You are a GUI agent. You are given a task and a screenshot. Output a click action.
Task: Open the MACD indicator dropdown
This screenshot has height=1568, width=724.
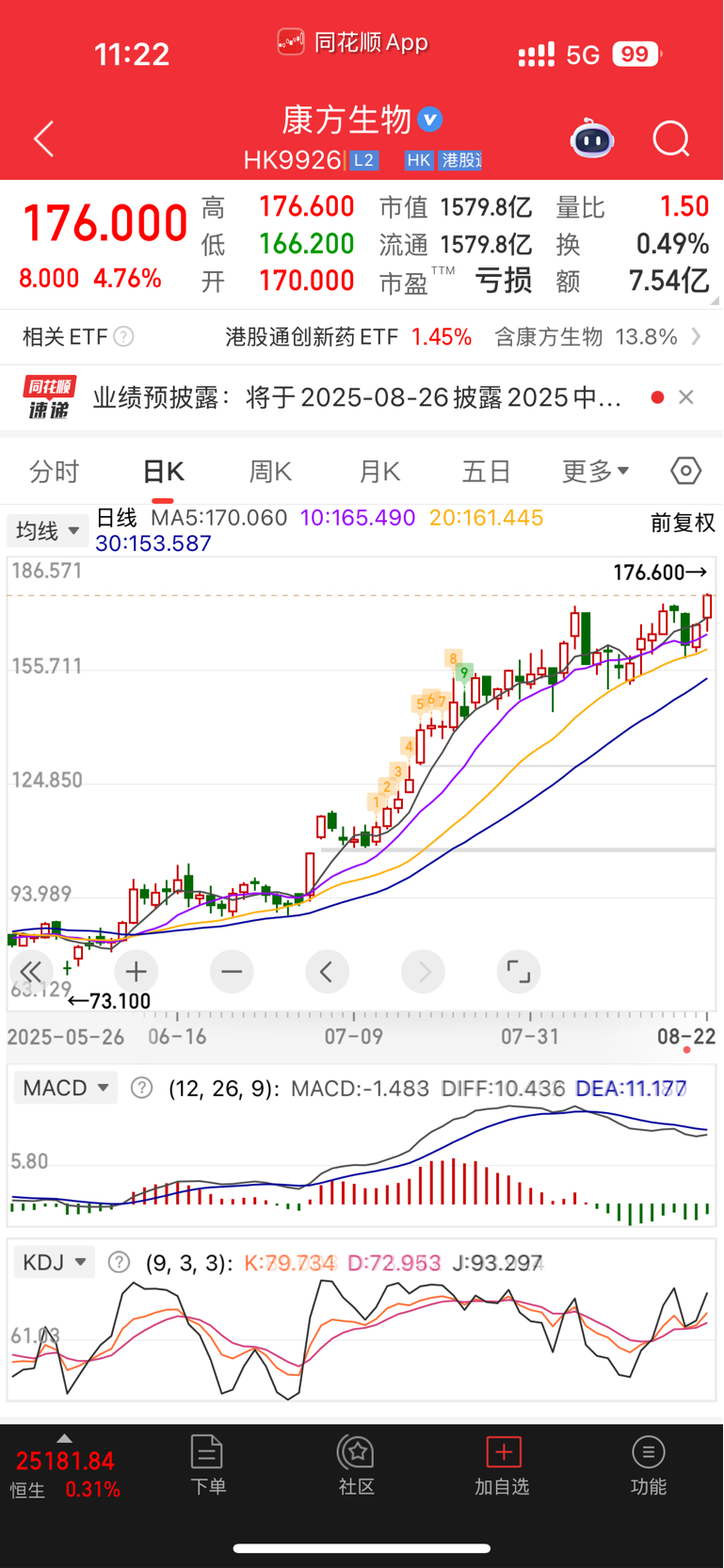pyautogui.click(x=66, y=1088)
